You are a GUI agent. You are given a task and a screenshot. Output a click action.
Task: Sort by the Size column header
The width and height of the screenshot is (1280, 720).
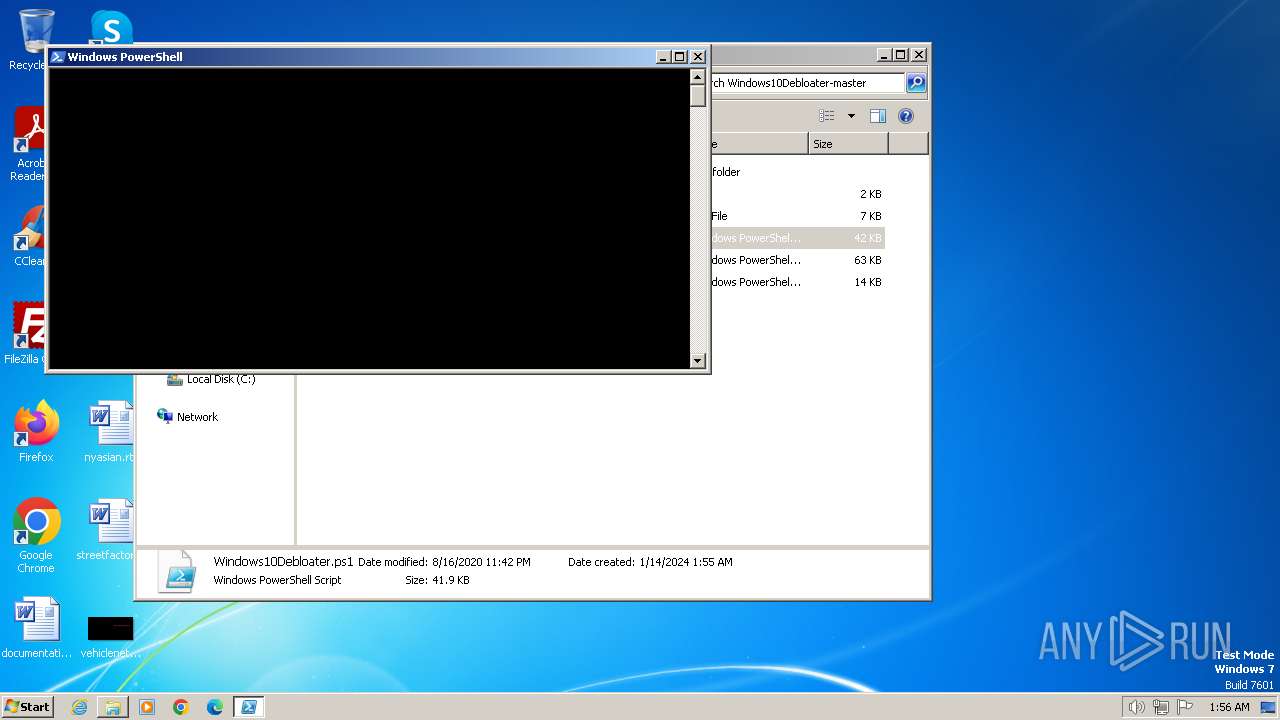click(848, 144)
